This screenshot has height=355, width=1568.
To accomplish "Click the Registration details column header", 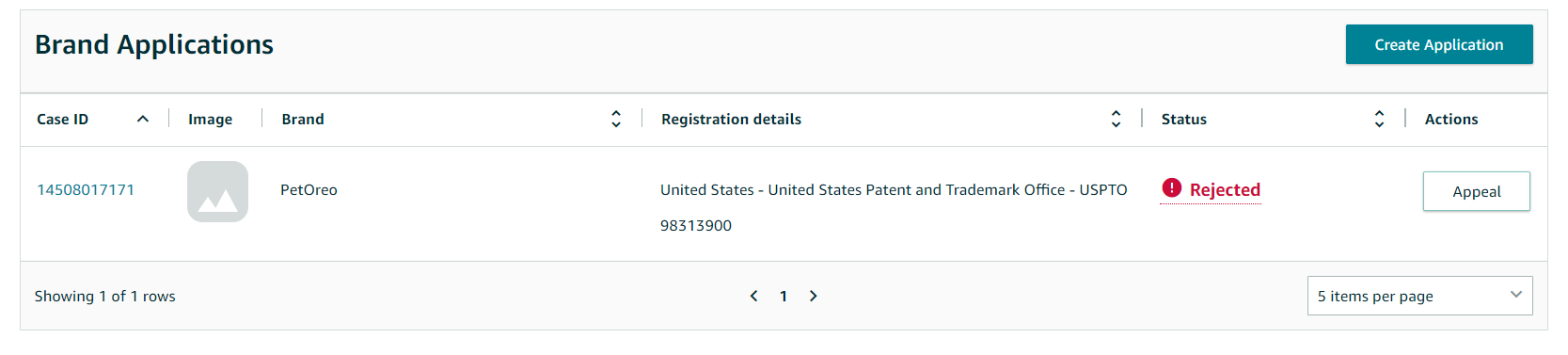I will coord(731,119).
